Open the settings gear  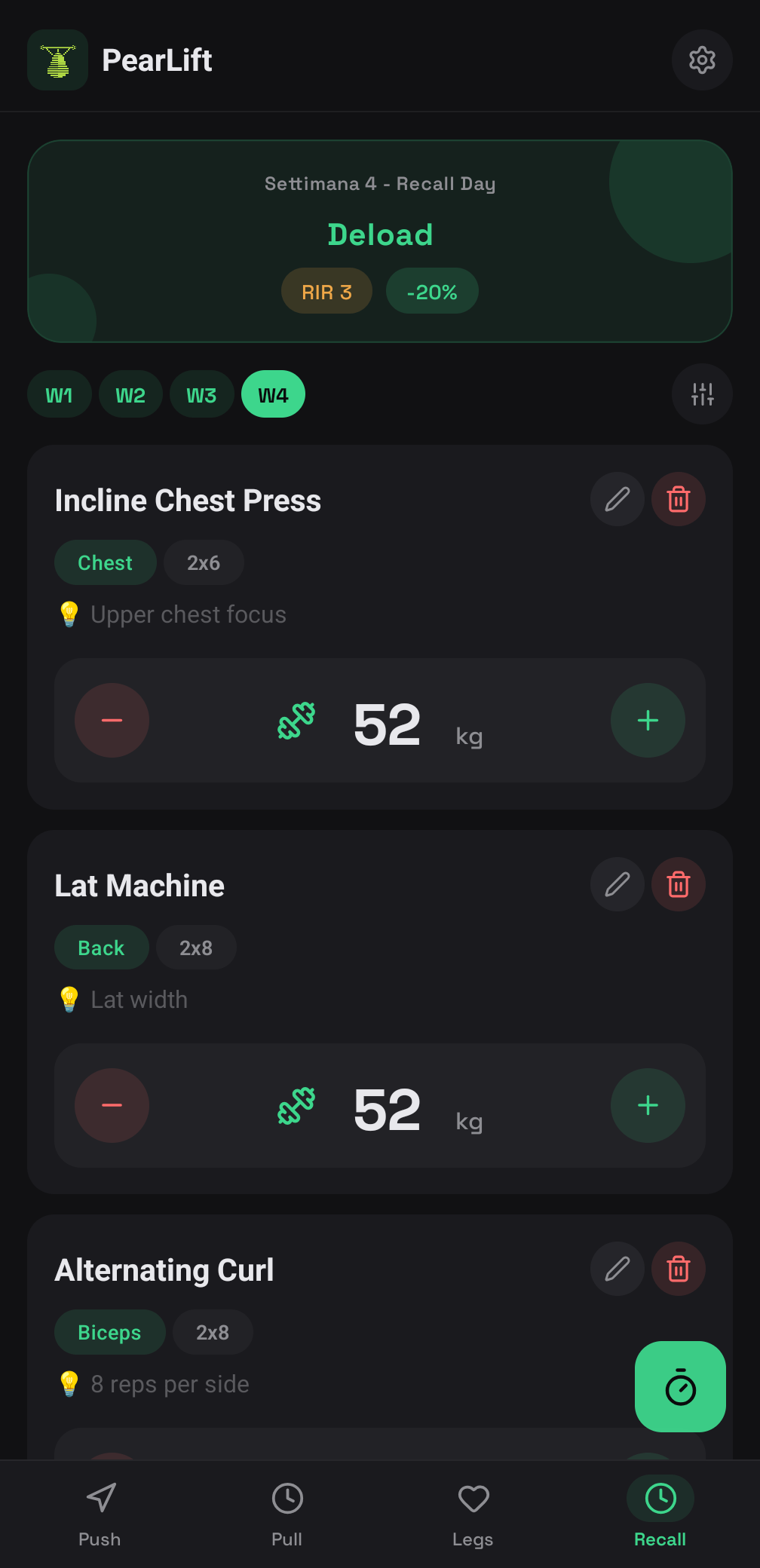tap(702, 60)
